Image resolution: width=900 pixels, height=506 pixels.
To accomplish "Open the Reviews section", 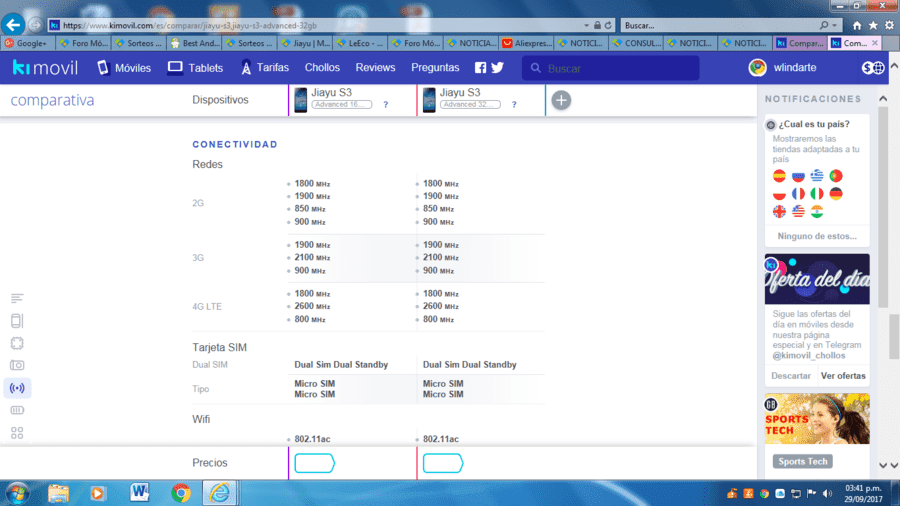I will point(375,68).
